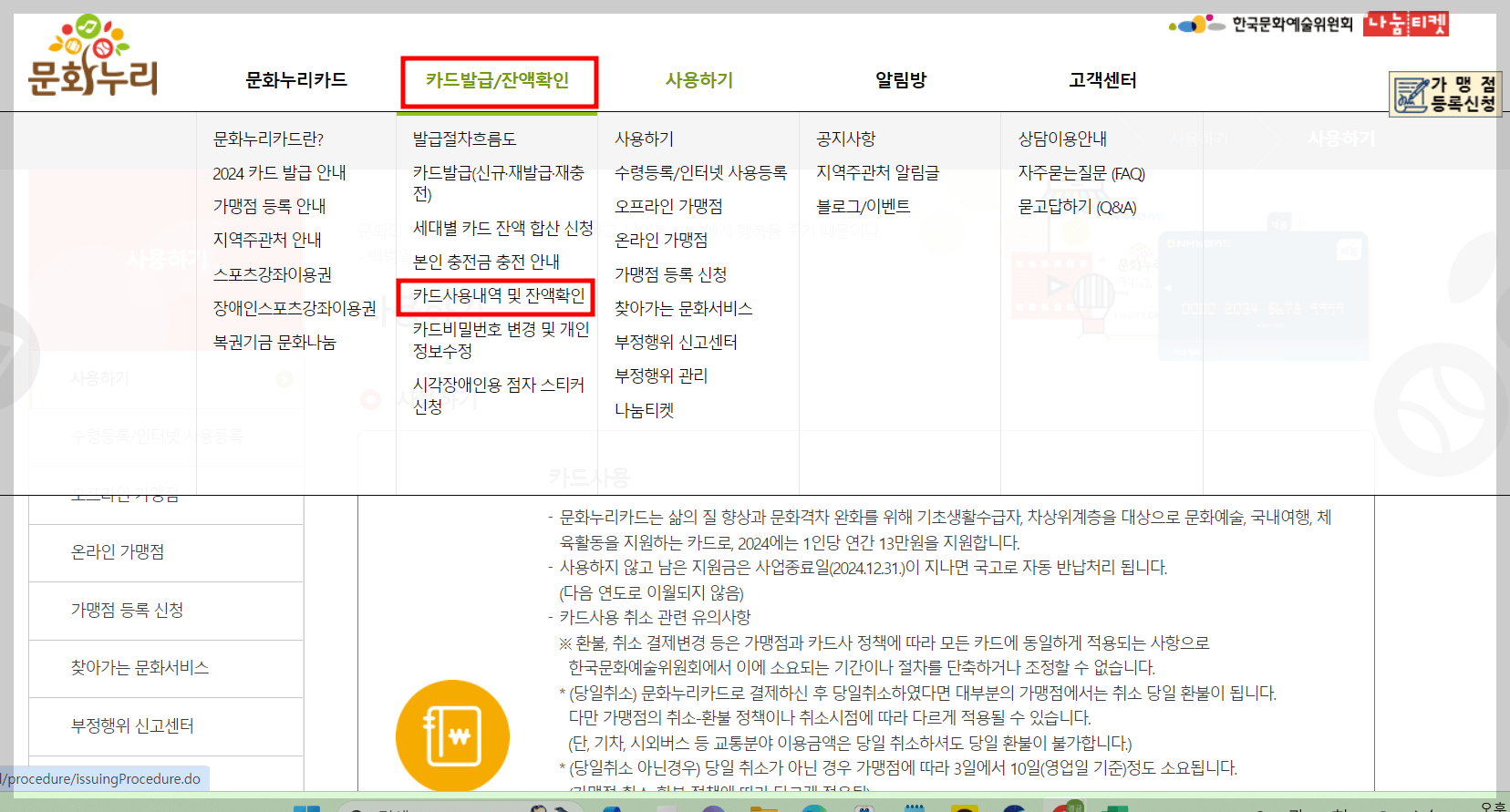This screenshot has height=812, width=1510.
Task: Open 스포츠강좌이용권 from the dropdown
Action: tap(272, 274)
